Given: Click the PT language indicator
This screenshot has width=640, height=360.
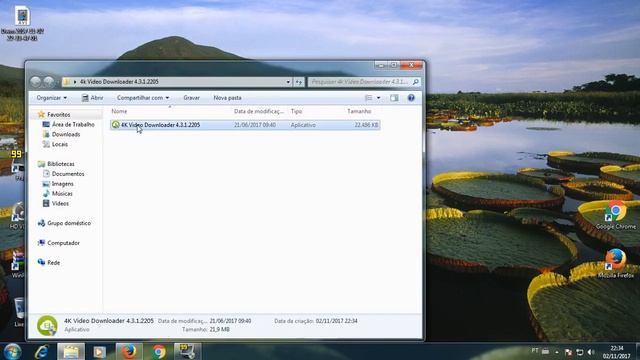Looking at the screenshot, I should (535, 351).
